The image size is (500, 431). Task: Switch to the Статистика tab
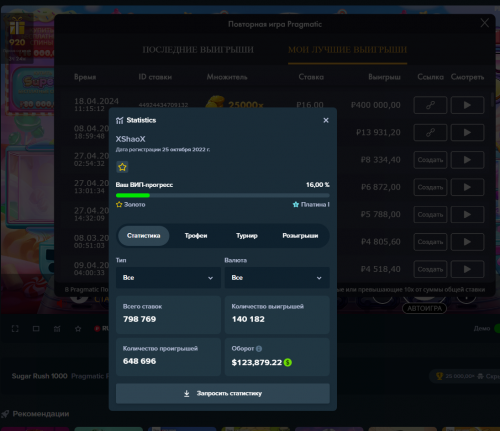(144, 236)
